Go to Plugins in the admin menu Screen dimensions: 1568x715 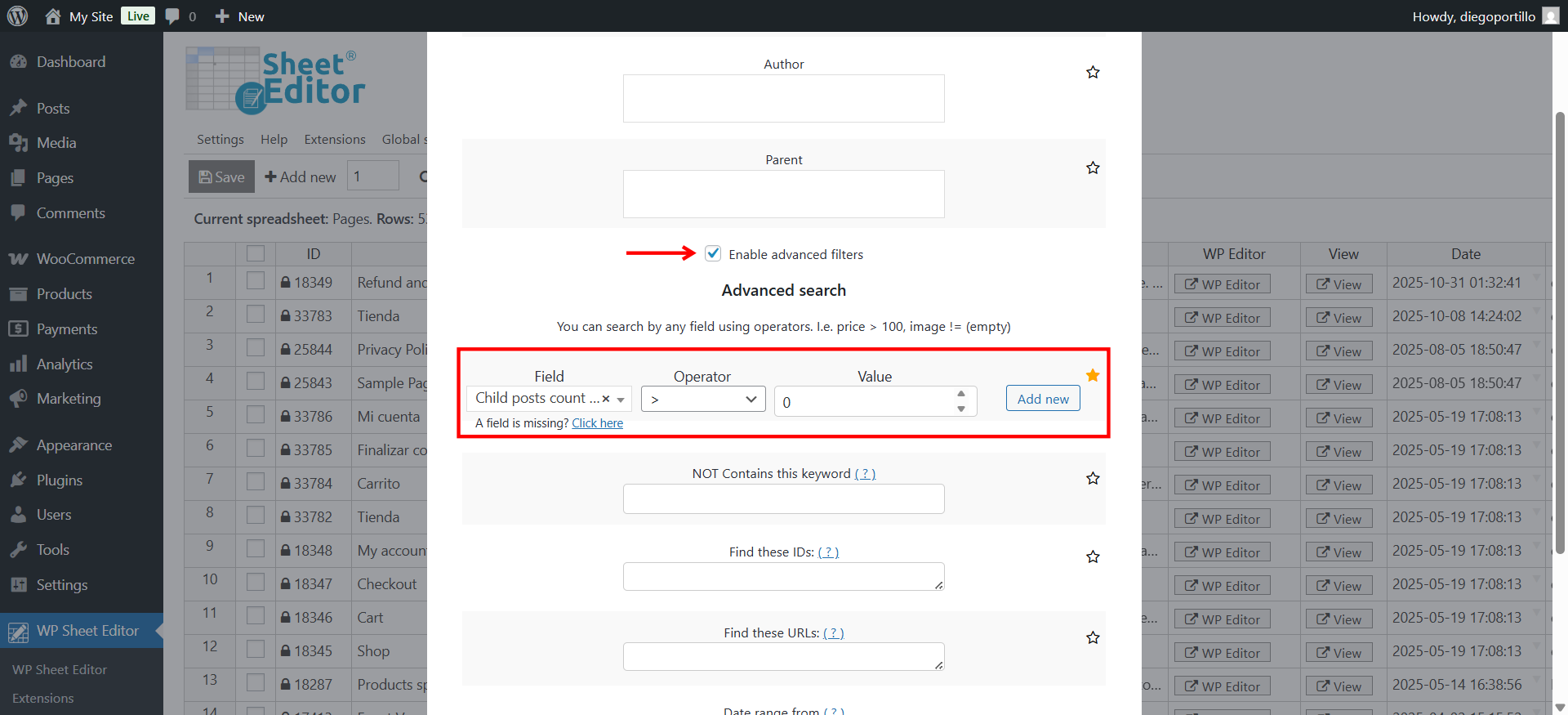(59, 480)
